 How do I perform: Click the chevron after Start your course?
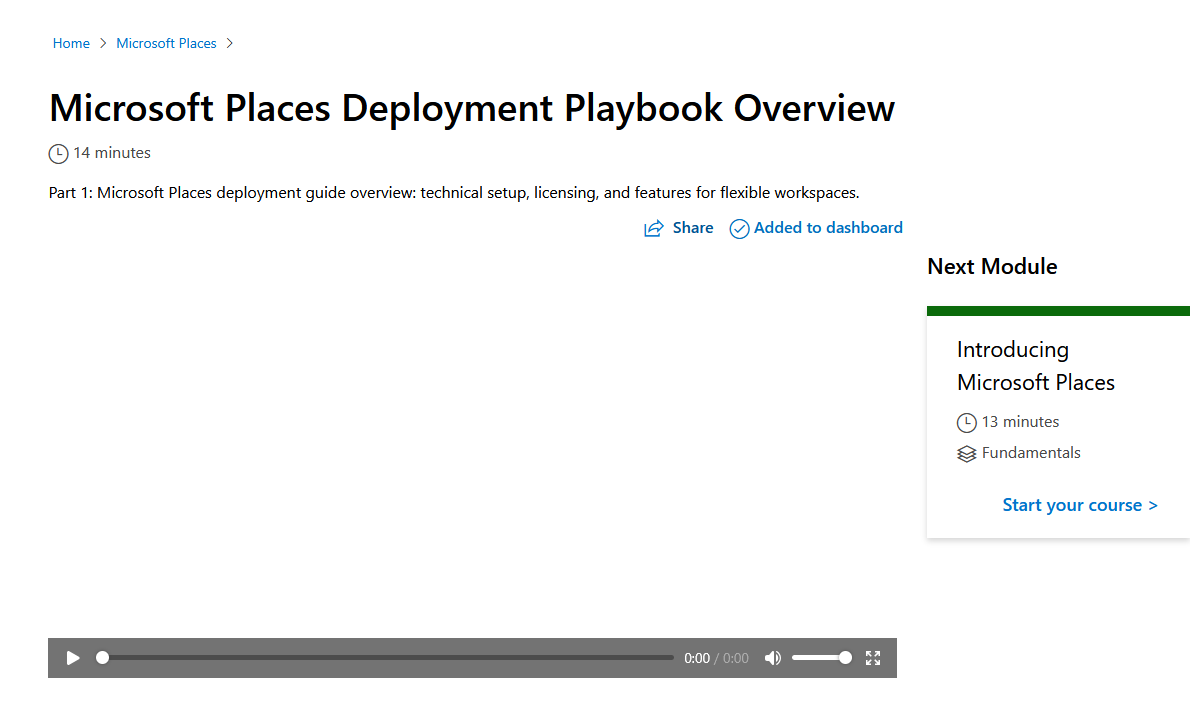(1152, 505)
